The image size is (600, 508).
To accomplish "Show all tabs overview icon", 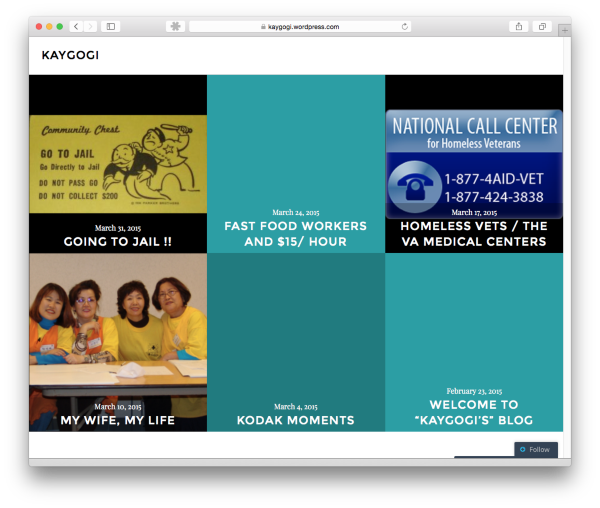I will click(x=542, y=26).
